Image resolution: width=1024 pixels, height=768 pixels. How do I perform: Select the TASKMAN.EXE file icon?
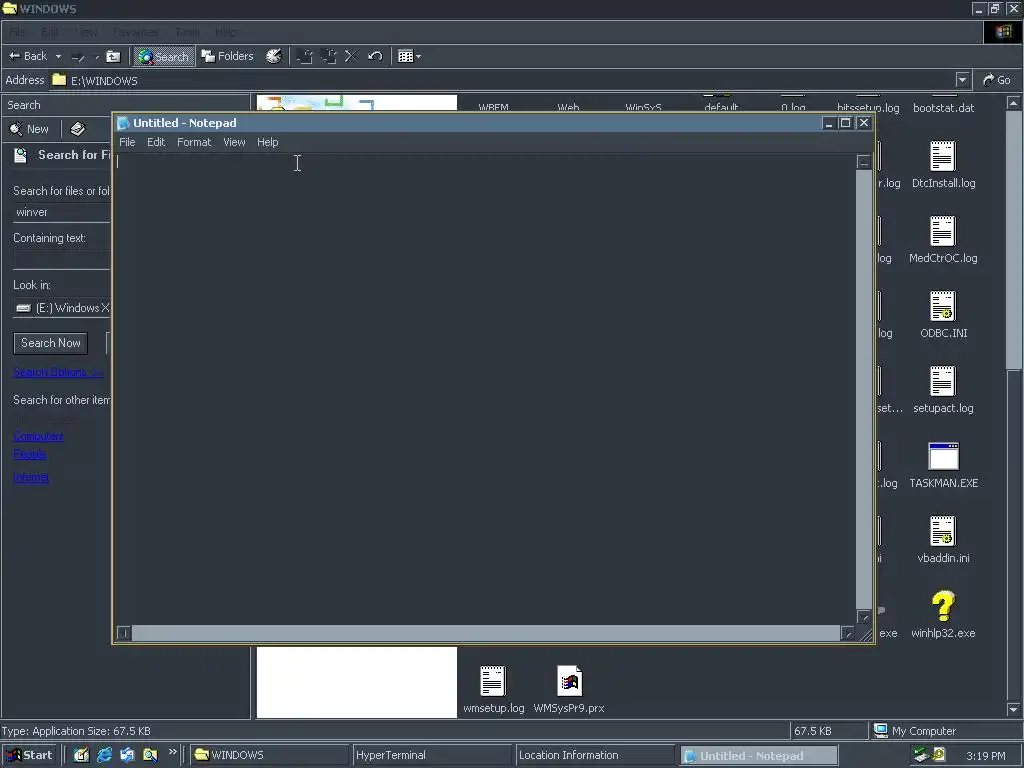click(943, 456)
